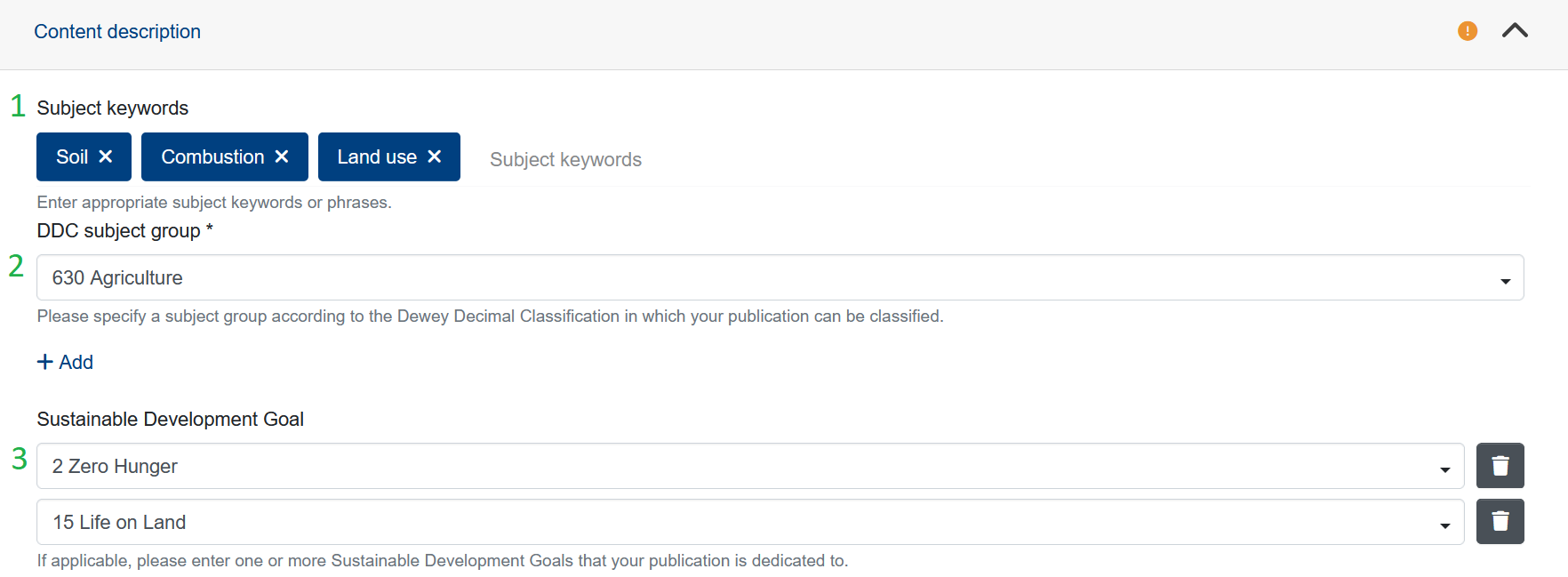Click the Sustainable Development Goal label
This screenshot has height=577, width=1568.
(170, 419)
